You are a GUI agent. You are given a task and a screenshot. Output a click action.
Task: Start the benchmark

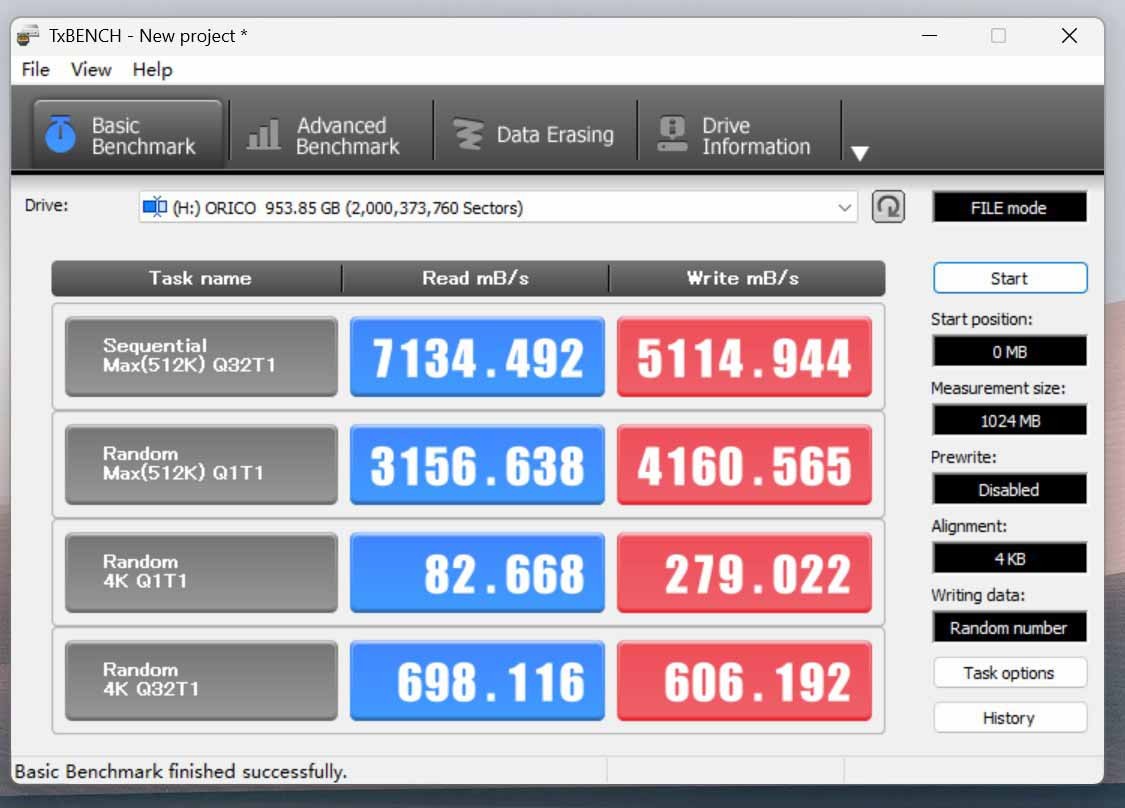1010,278
